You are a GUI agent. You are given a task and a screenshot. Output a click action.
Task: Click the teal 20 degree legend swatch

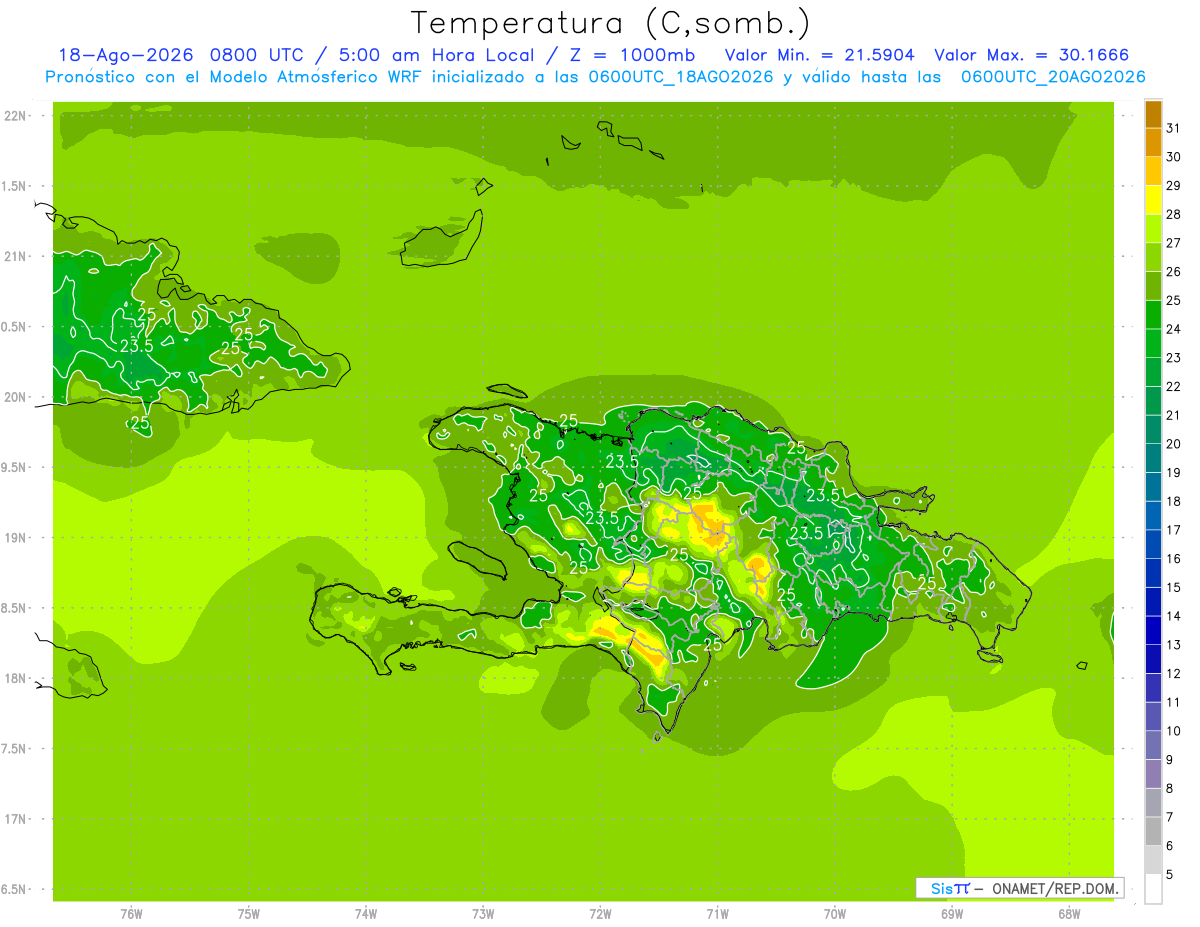click(x=1153, y=430)
